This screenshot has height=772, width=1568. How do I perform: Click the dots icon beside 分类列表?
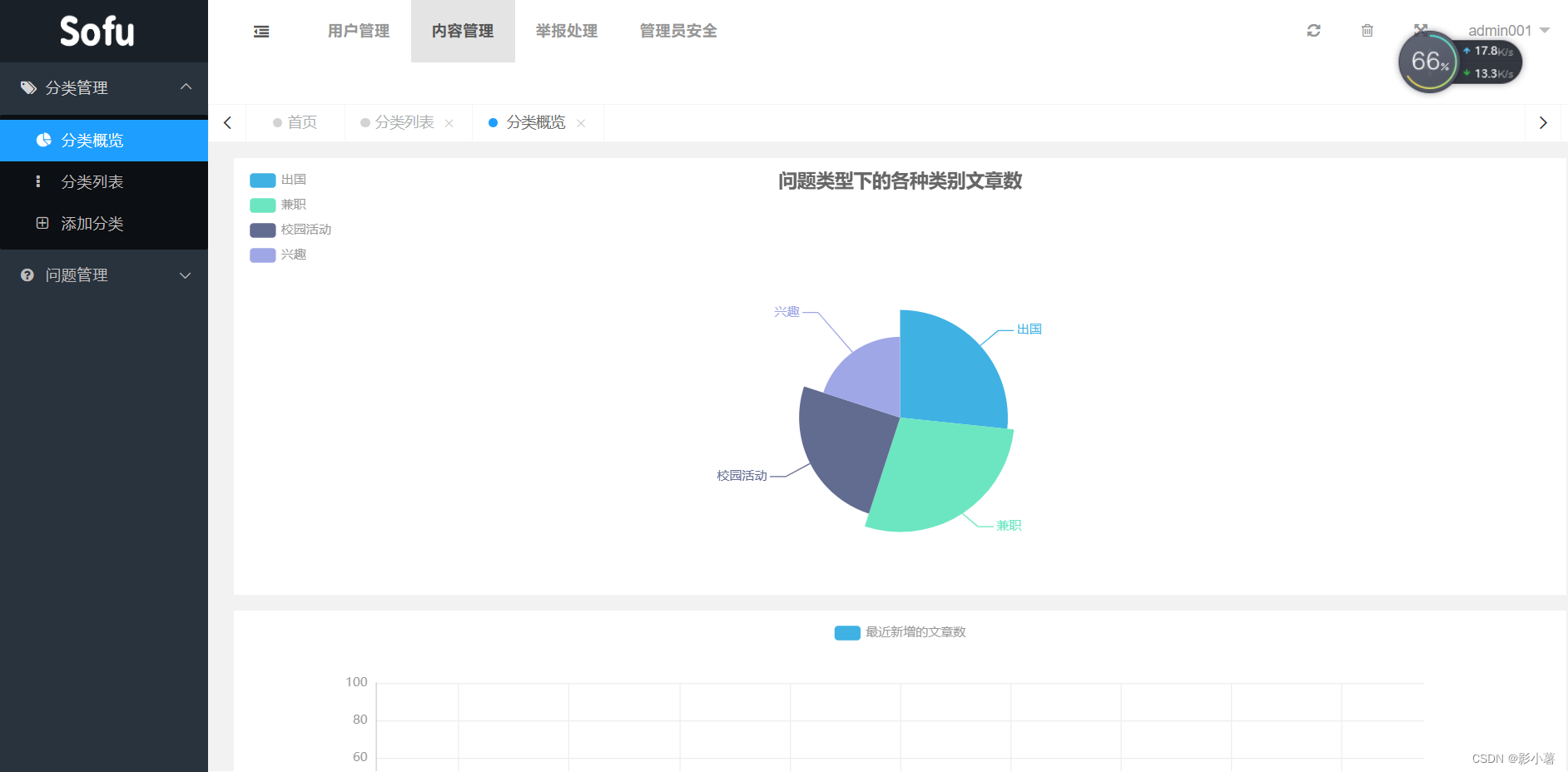[x=38, y=181]
